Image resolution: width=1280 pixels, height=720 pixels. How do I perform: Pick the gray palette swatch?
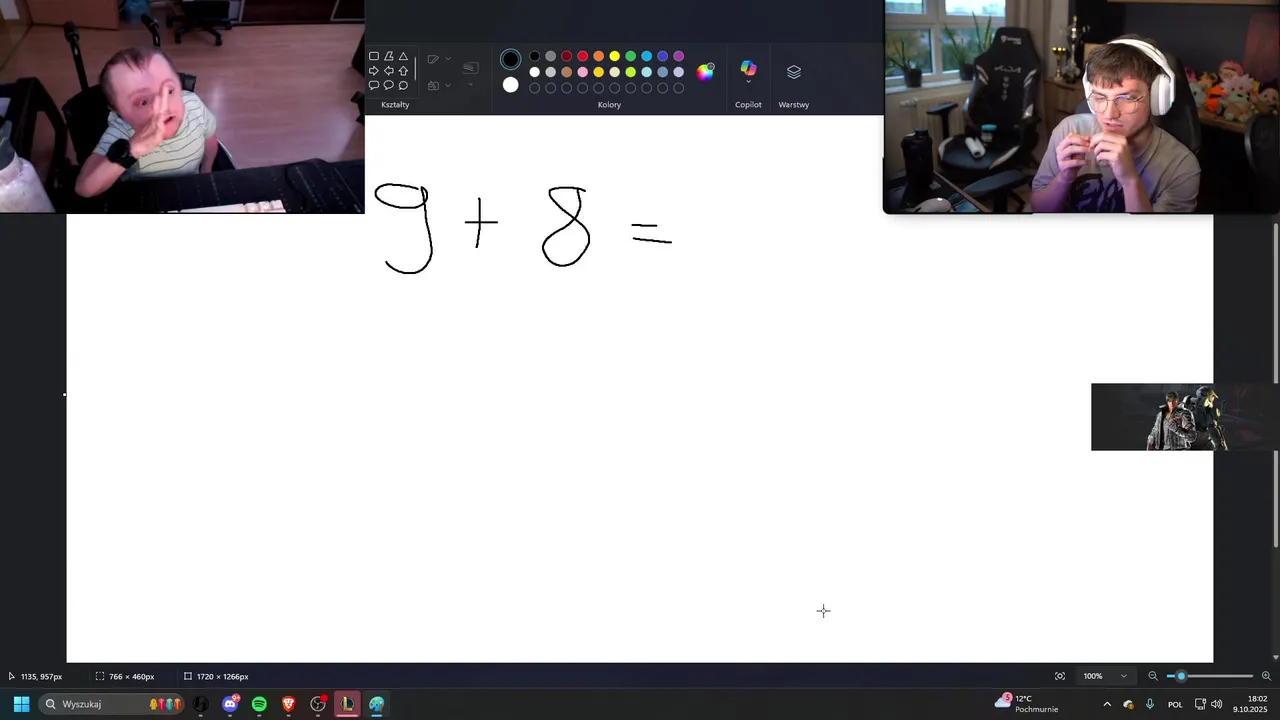point(551,56)
